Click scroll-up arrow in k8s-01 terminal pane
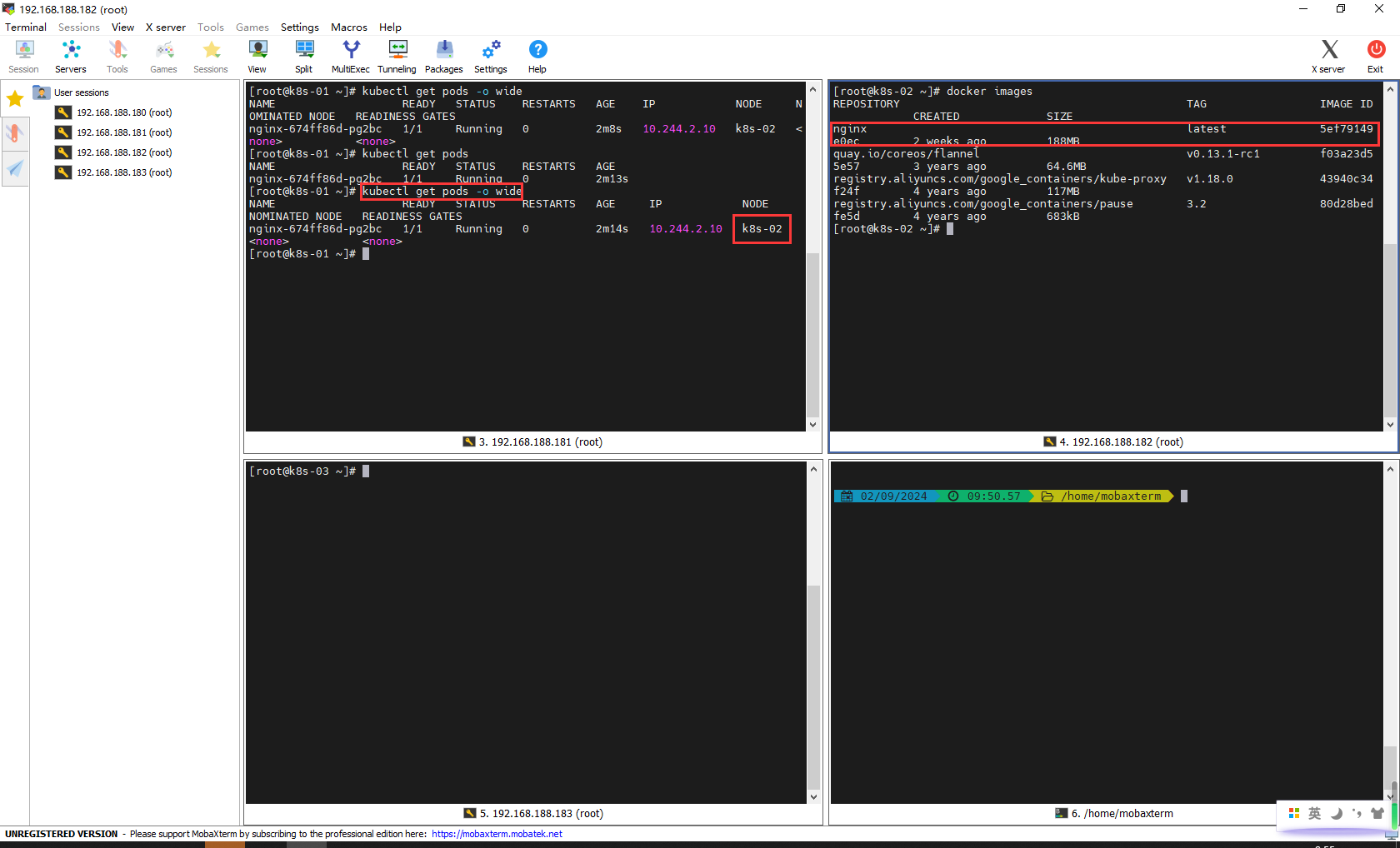 813,89
